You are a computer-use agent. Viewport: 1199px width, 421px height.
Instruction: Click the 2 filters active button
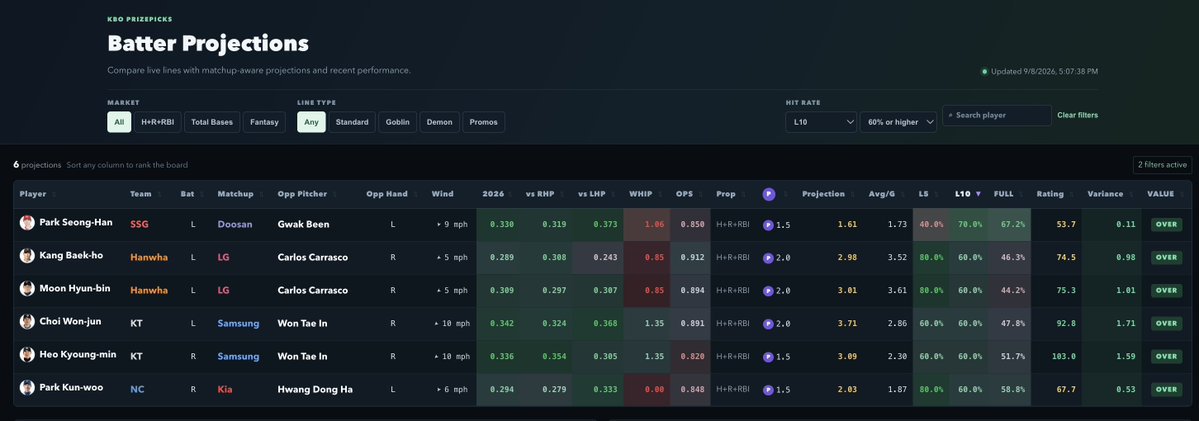coord(1162,164)
